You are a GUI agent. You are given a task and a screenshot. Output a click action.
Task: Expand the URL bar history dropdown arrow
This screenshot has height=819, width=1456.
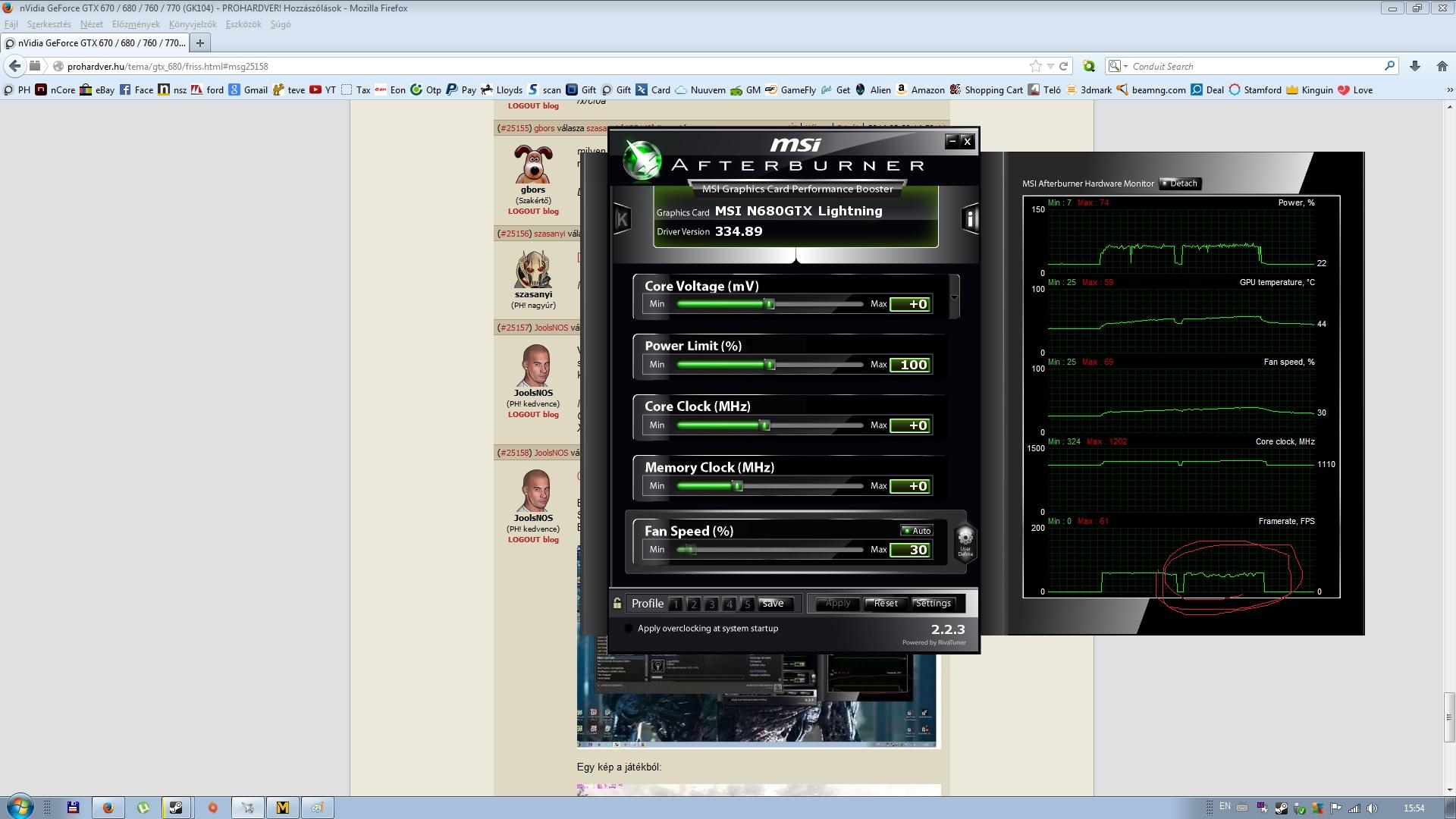(1050, 66)
